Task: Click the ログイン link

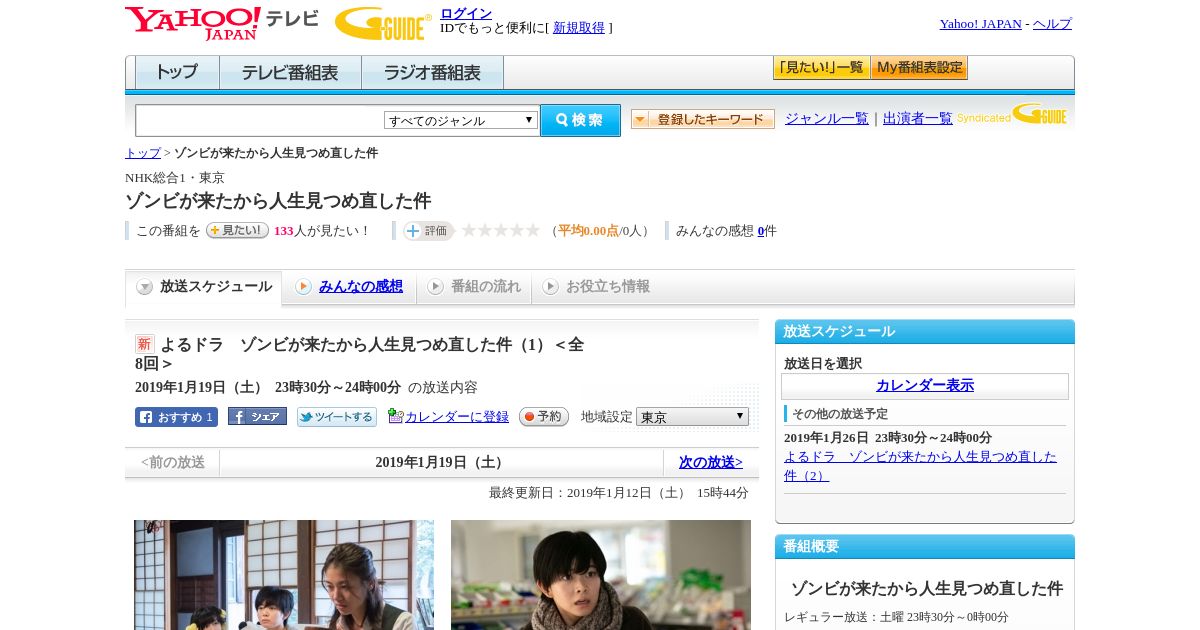Action: click(x=466, y=13)
